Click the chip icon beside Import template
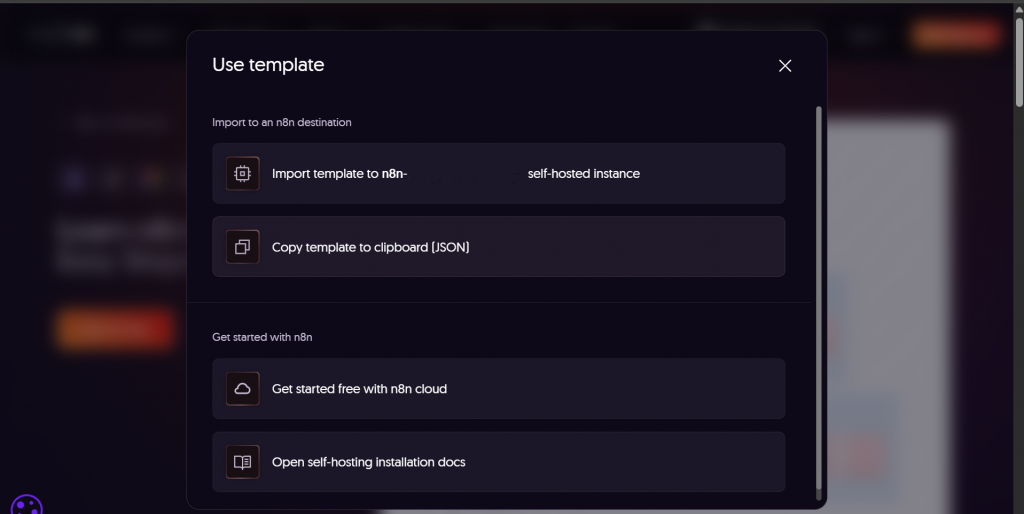The width and height of the screenshot is (1024, 514). (242, 174)
